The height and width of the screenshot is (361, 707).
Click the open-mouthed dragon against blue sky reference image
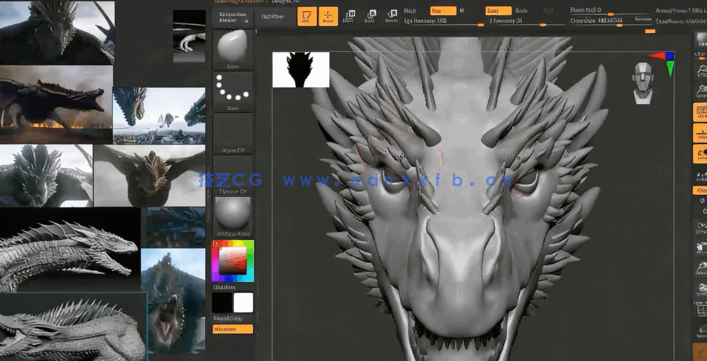pyautogui.click(x=173, y=301)
